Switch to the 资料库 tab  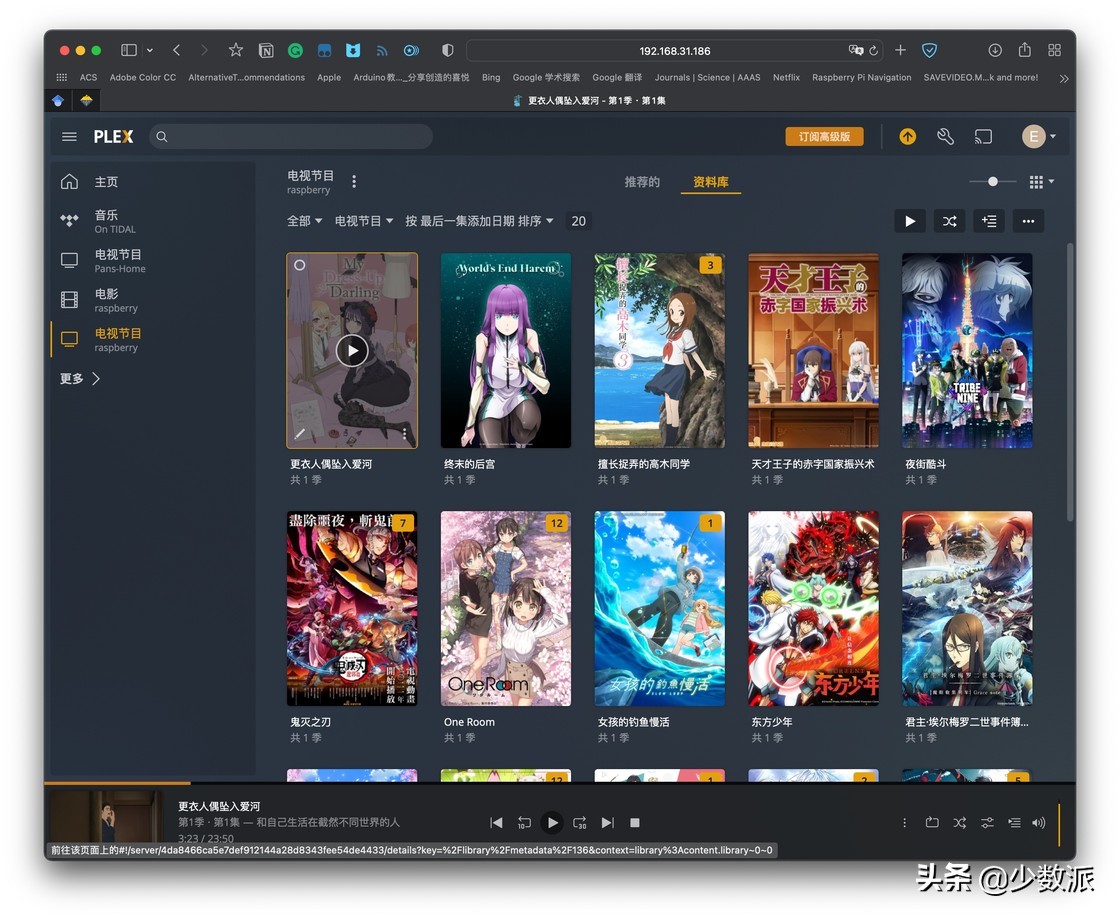(710, 183)
